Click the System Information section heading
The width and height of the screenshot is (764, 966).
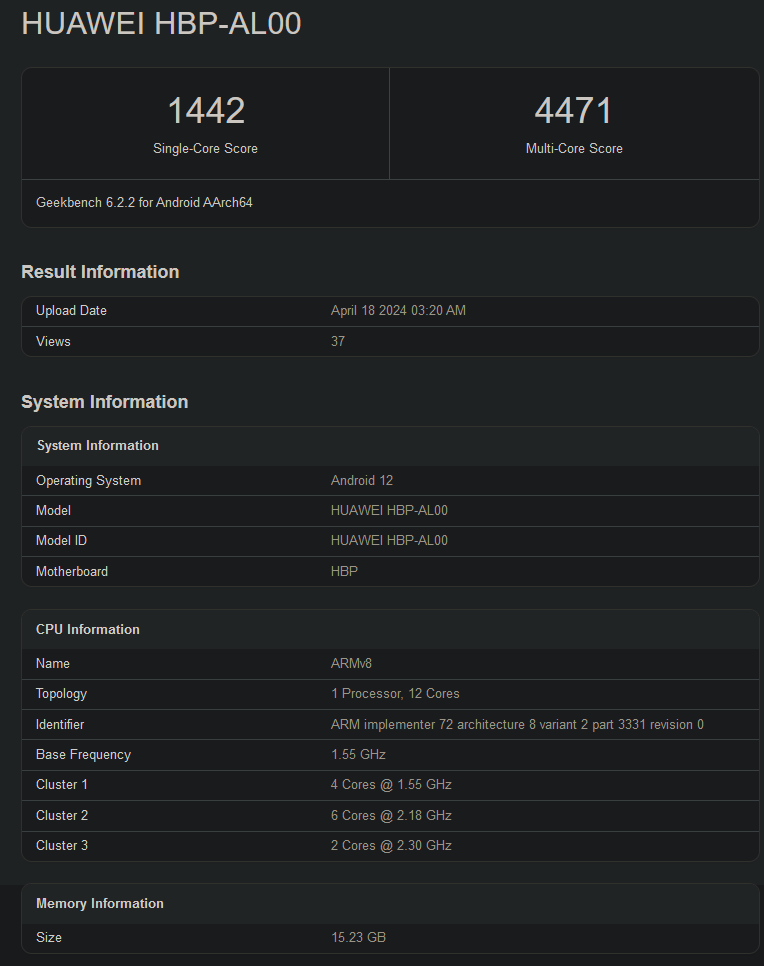[x=104, y=402]
